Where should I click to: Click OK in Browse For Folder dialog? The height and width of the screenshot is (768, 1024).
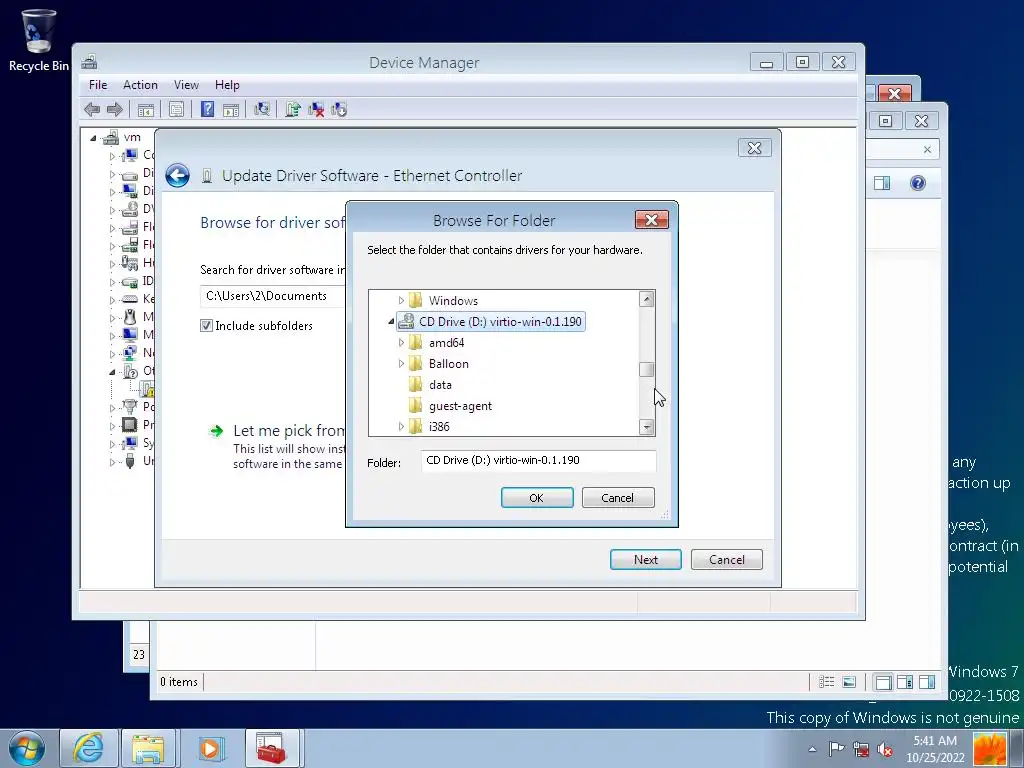[537, 498]
